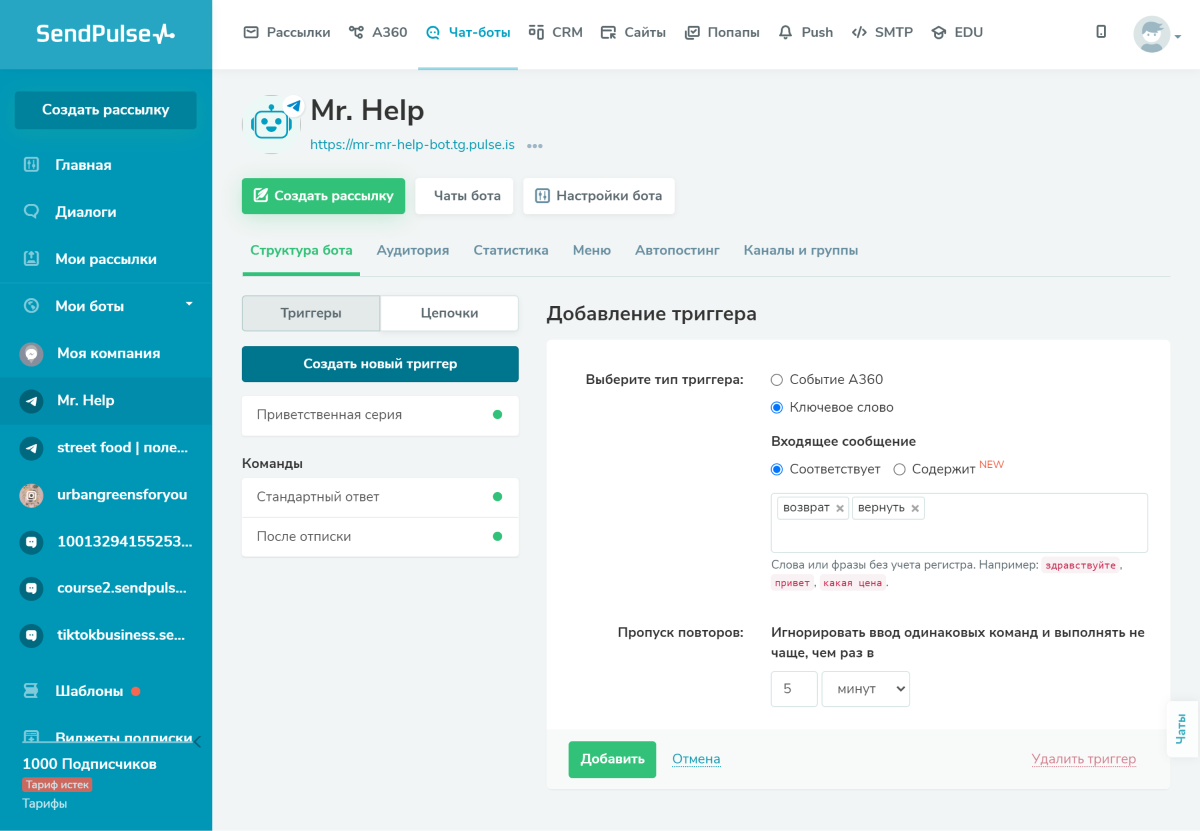Select the Событие A360 radio button
This screenshot has width=1200, height=831.
[776, 379]
